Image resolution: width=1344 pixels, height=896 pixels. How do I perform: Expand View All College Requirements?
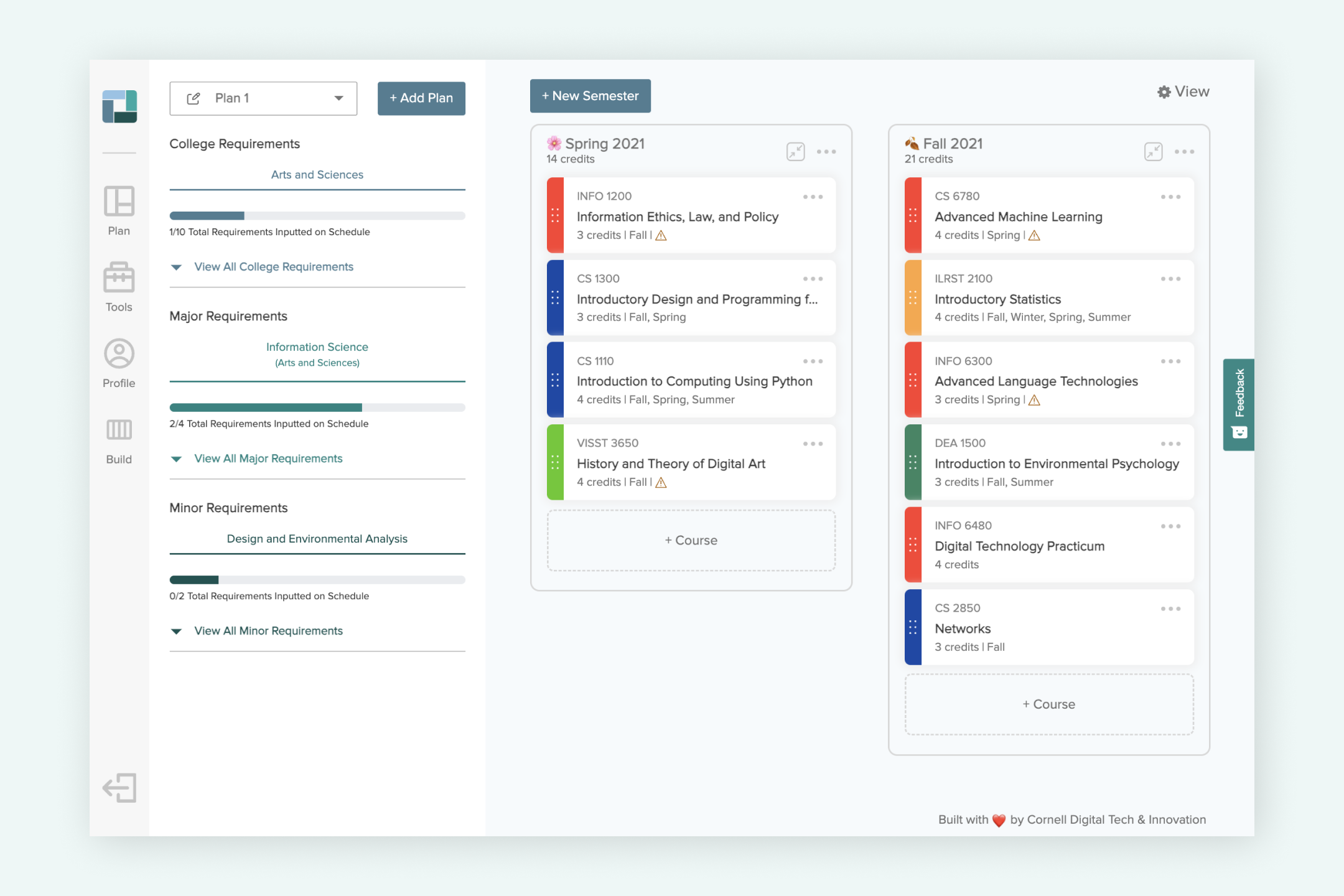point(273,267)
